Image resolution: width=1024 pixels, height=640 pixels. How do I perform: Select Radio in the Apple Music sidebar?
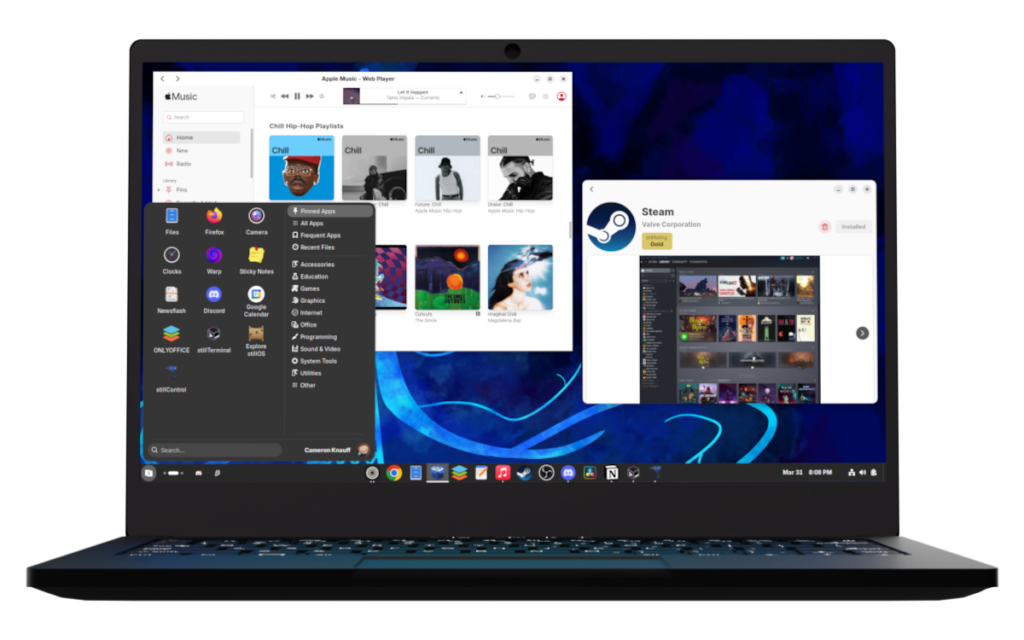(x=184, y=164)
